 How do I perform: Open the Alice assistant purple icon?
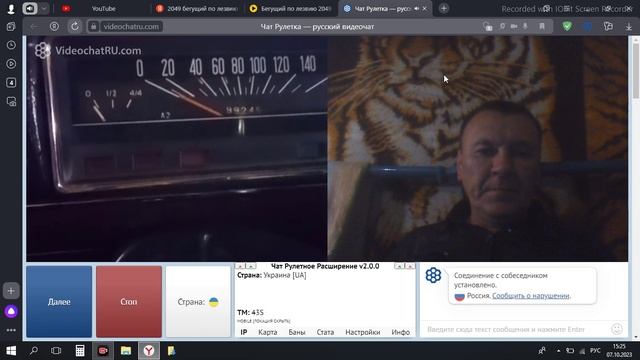tap(11, 311)
